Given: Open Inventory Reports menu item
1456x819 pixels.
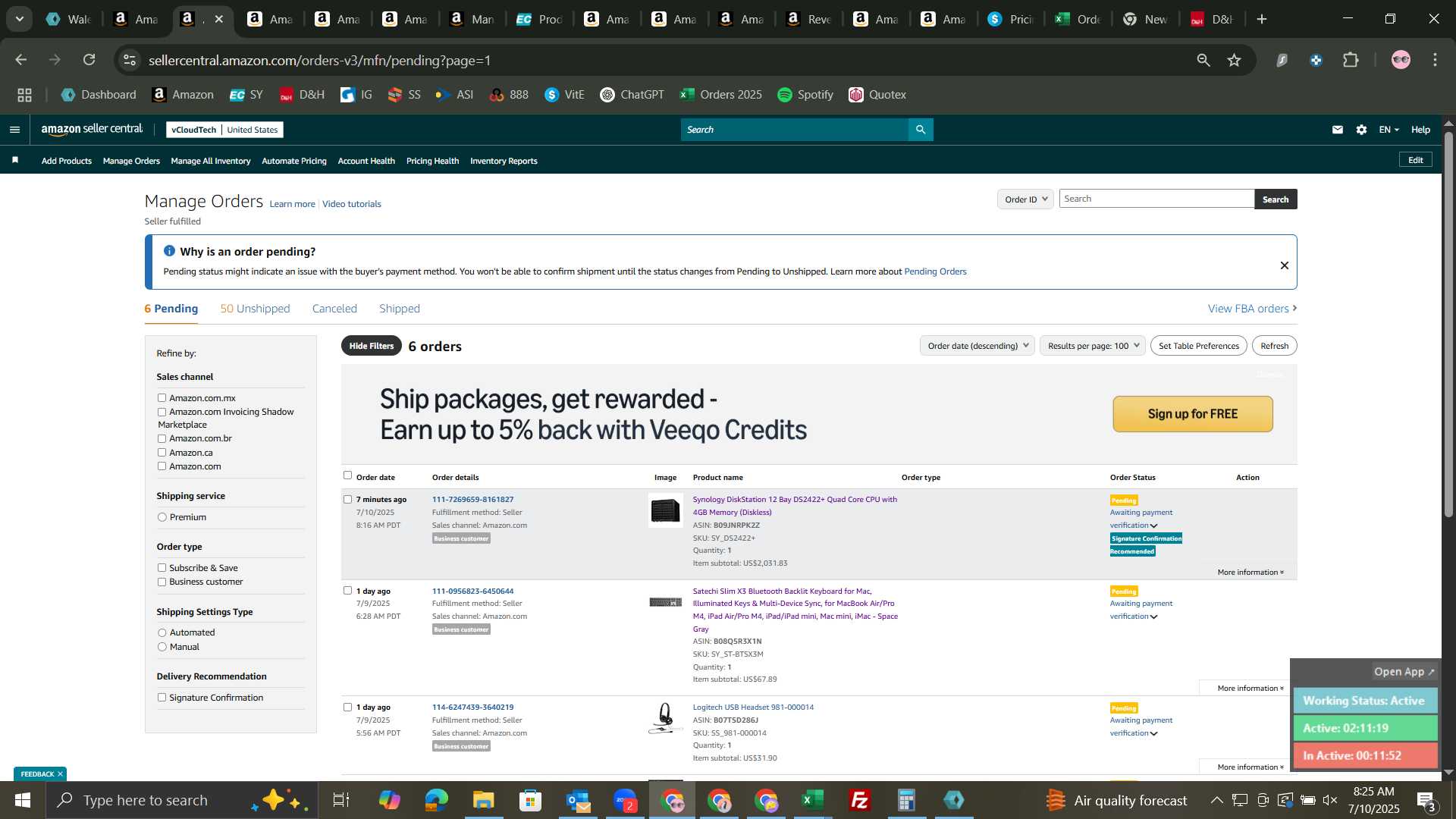Looking at the screenshot, I should (504, 161).
